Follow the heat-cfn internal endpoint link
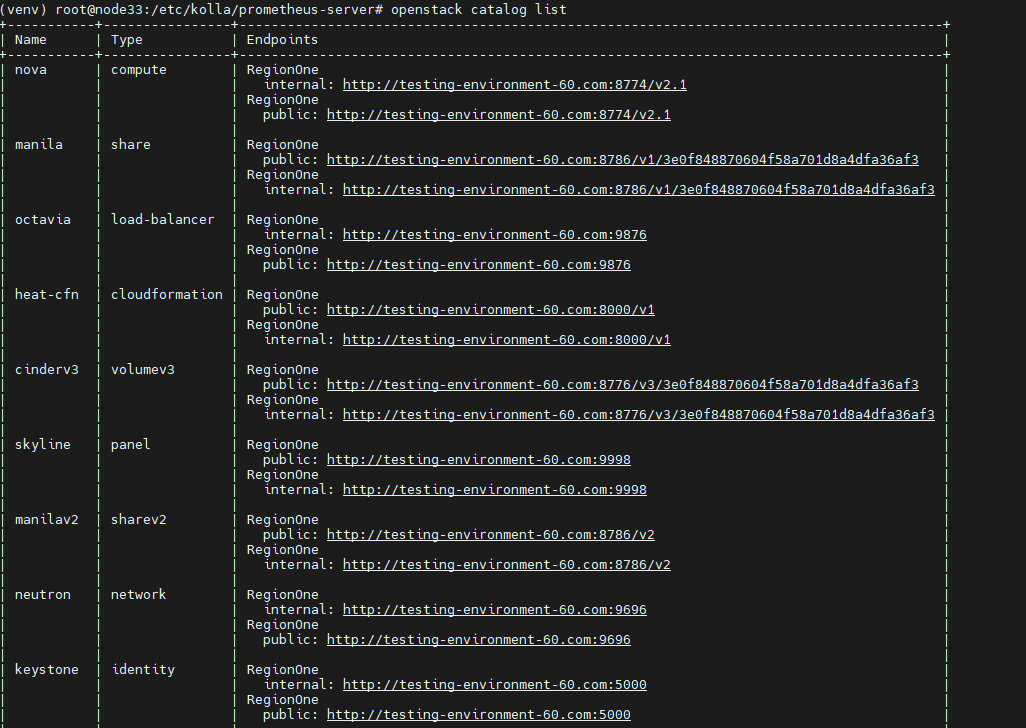 (x=506, y=340)
